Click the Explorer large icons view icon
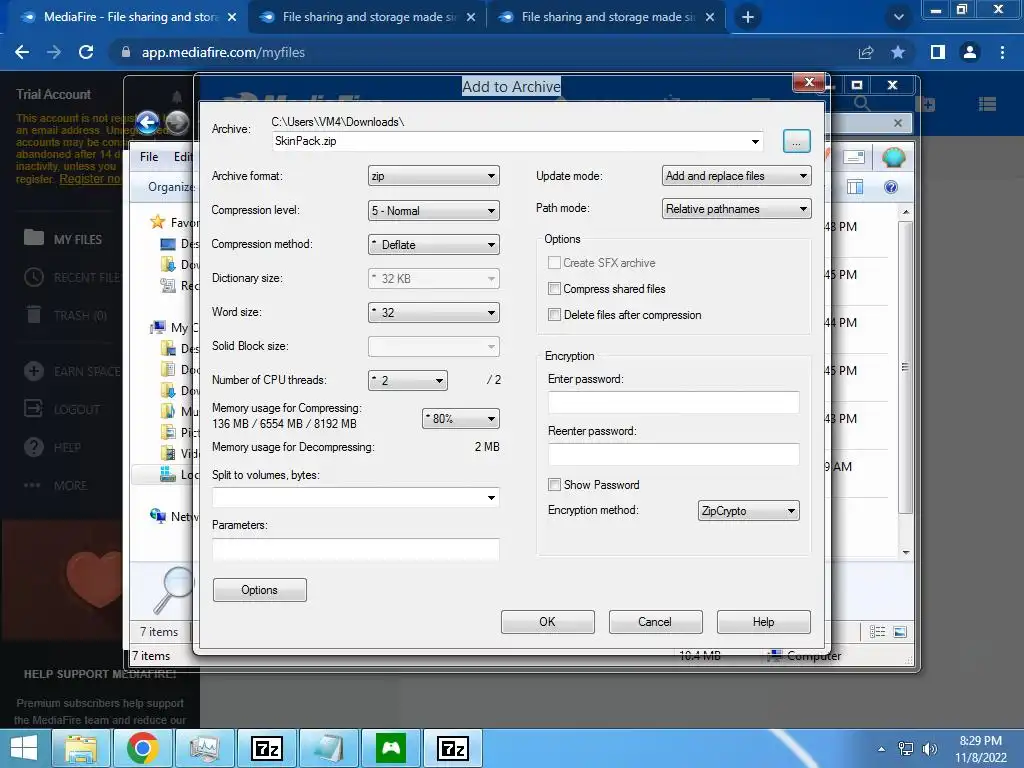Screen dimensions: 1024x768 (900, 632)
